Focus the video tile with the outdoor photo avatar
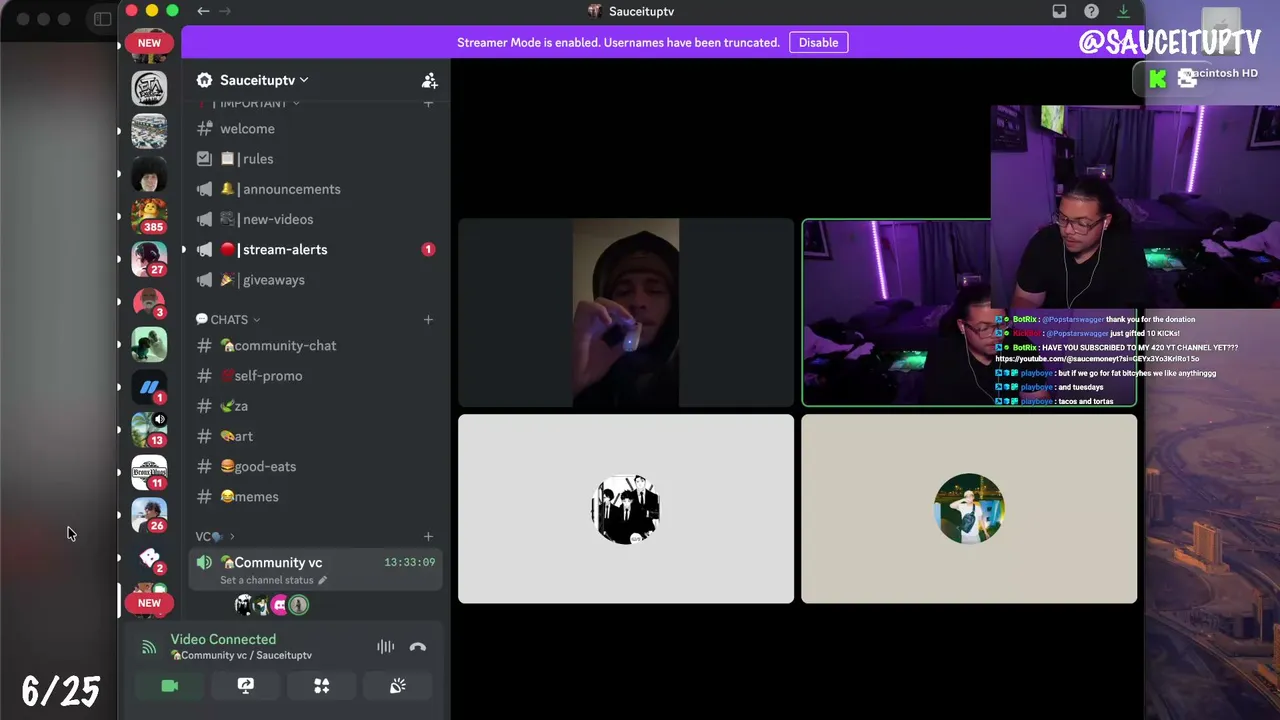 (969, 509)
